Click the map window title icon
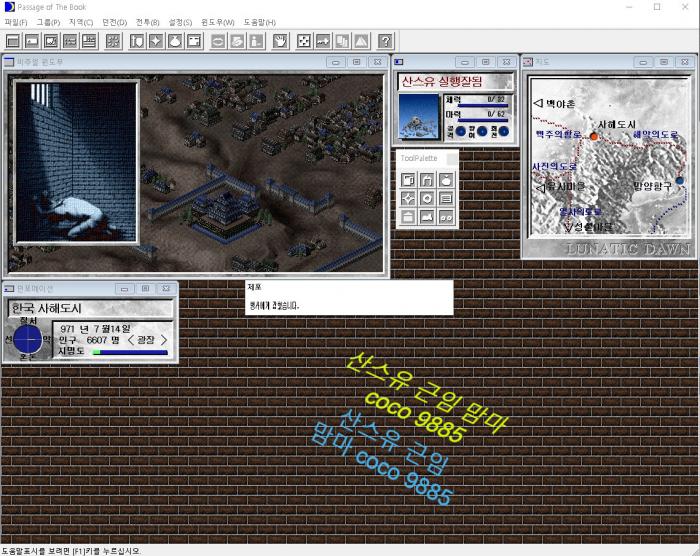Image resolution: width=700 pixels, height=556 pixels. tap(528, 62)
